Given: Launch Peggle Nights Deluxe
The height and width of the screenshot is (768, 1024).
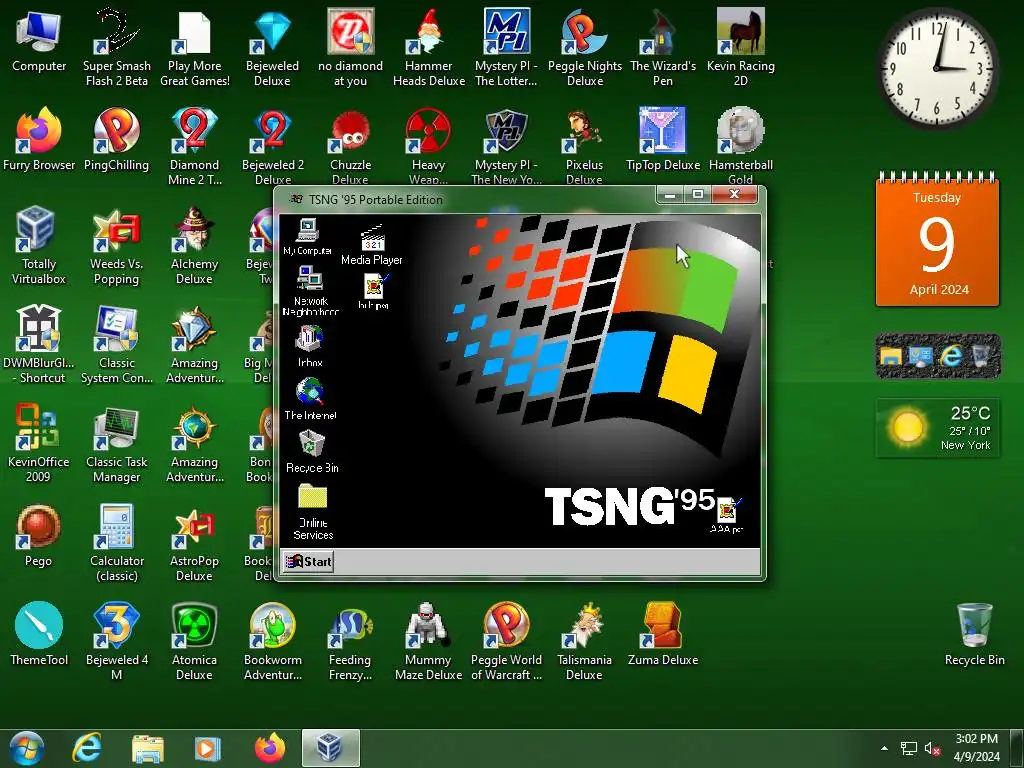Looking at the screenshot, I should [x=584, y=47].
